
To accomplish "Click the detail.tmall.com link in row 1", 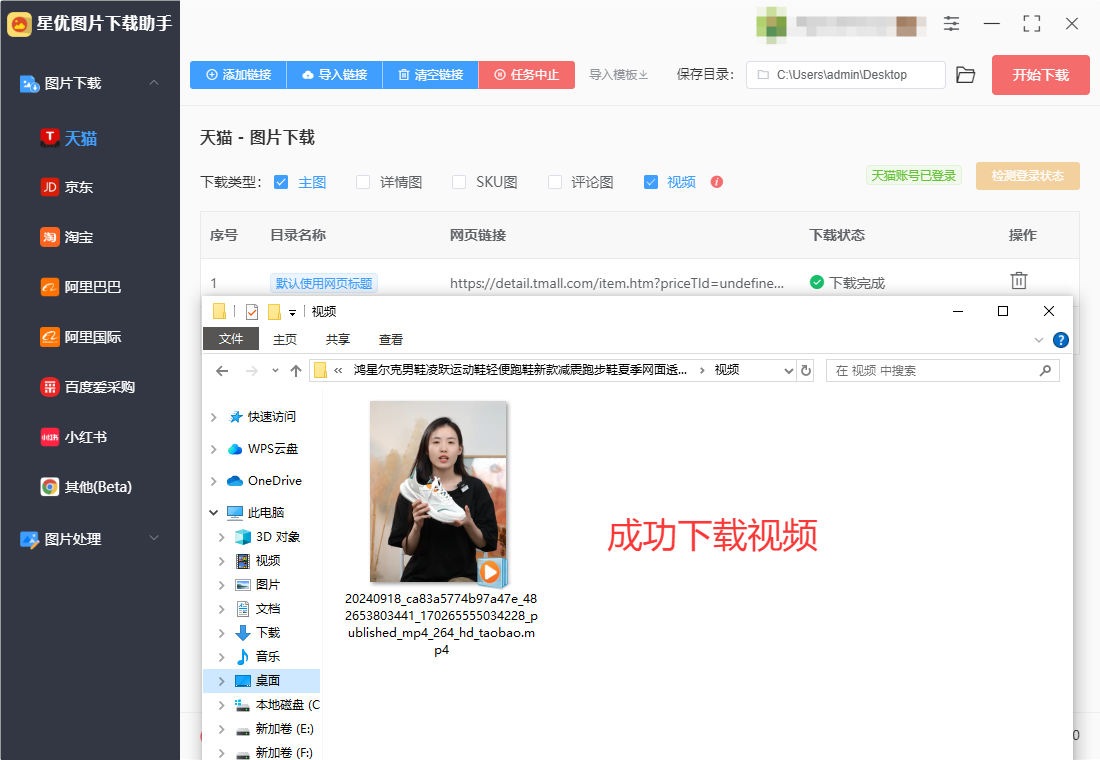I will 617,284.
